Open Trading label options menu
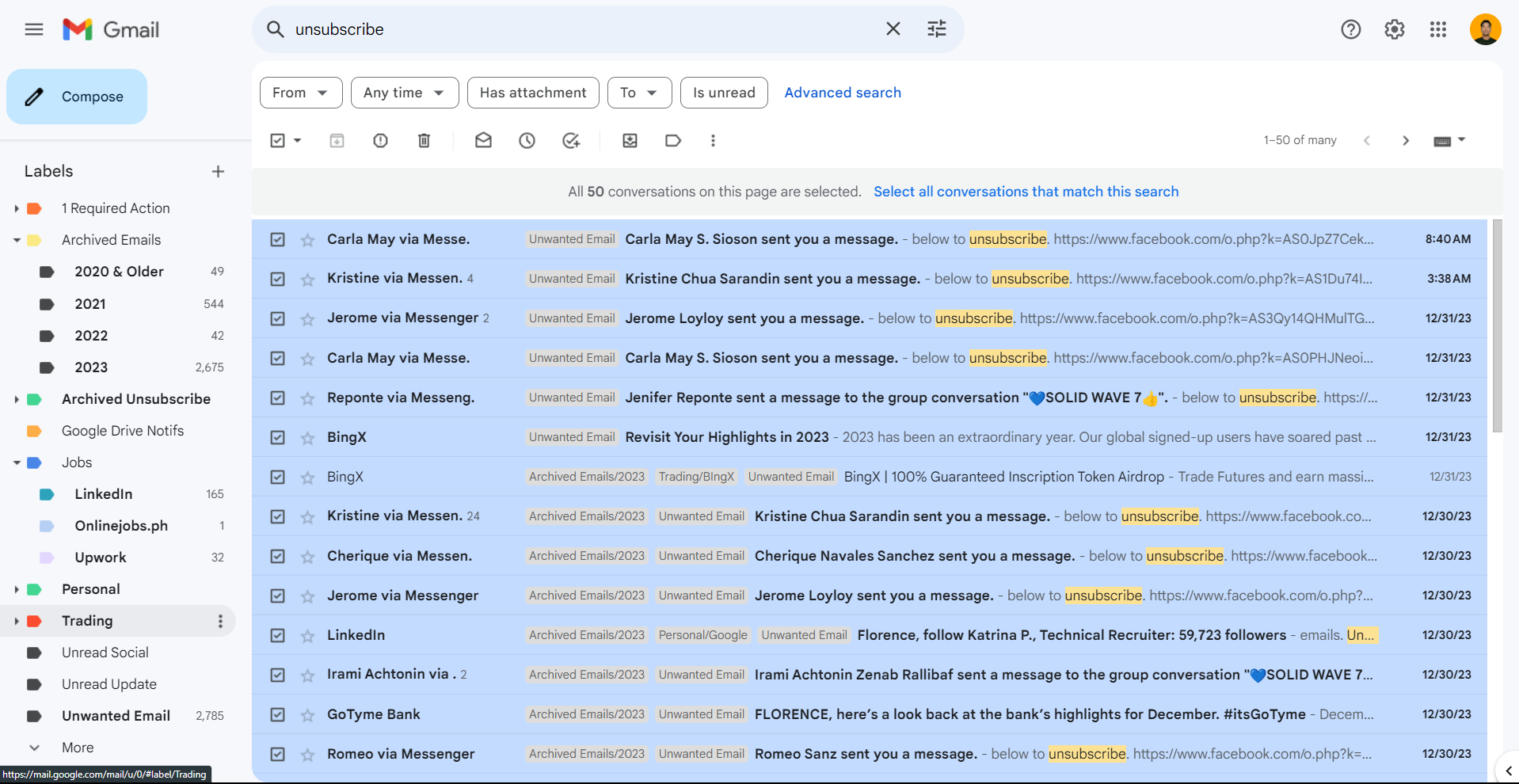Viewport: 1519px width, 784px height. tap(220, 621)
